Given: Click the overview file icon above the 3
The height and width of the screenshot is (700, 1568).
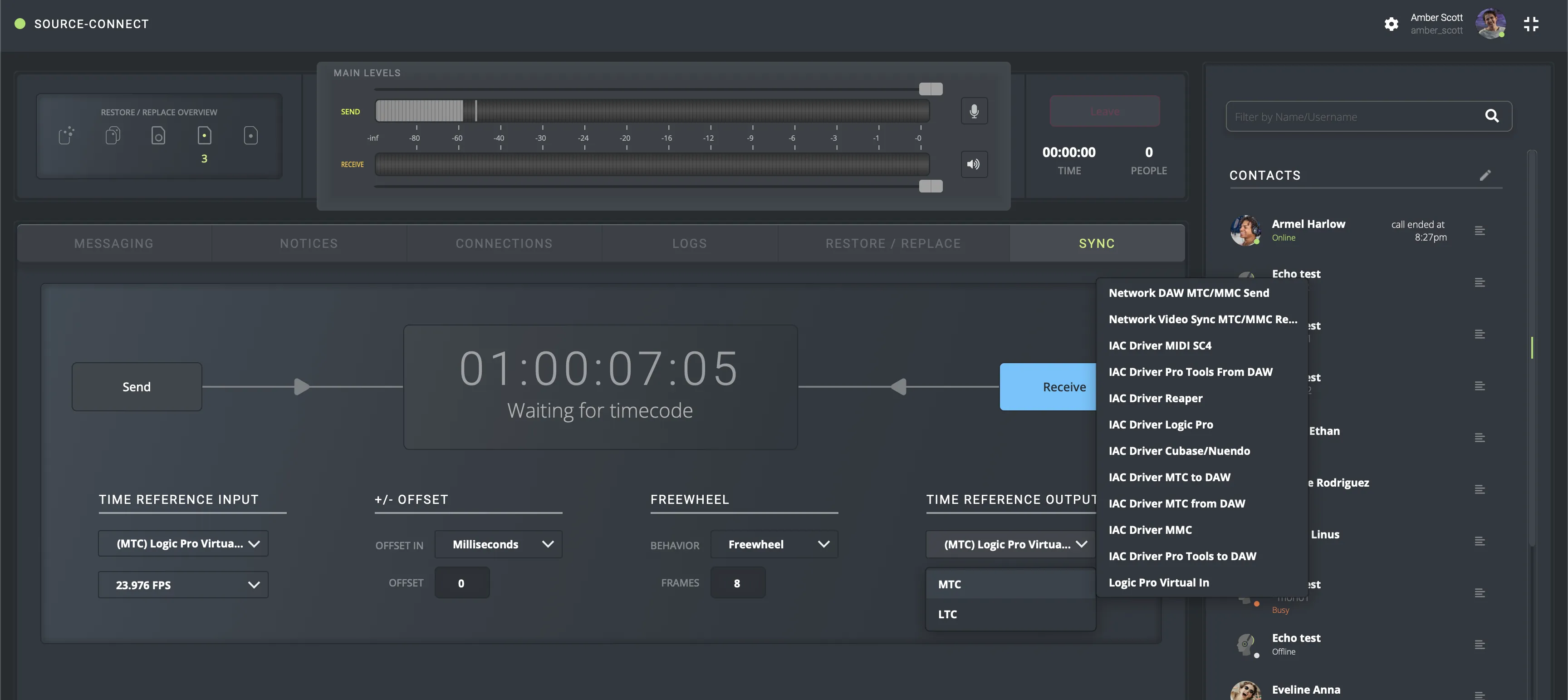Looking at the screenshot, I should click(205, 135).
